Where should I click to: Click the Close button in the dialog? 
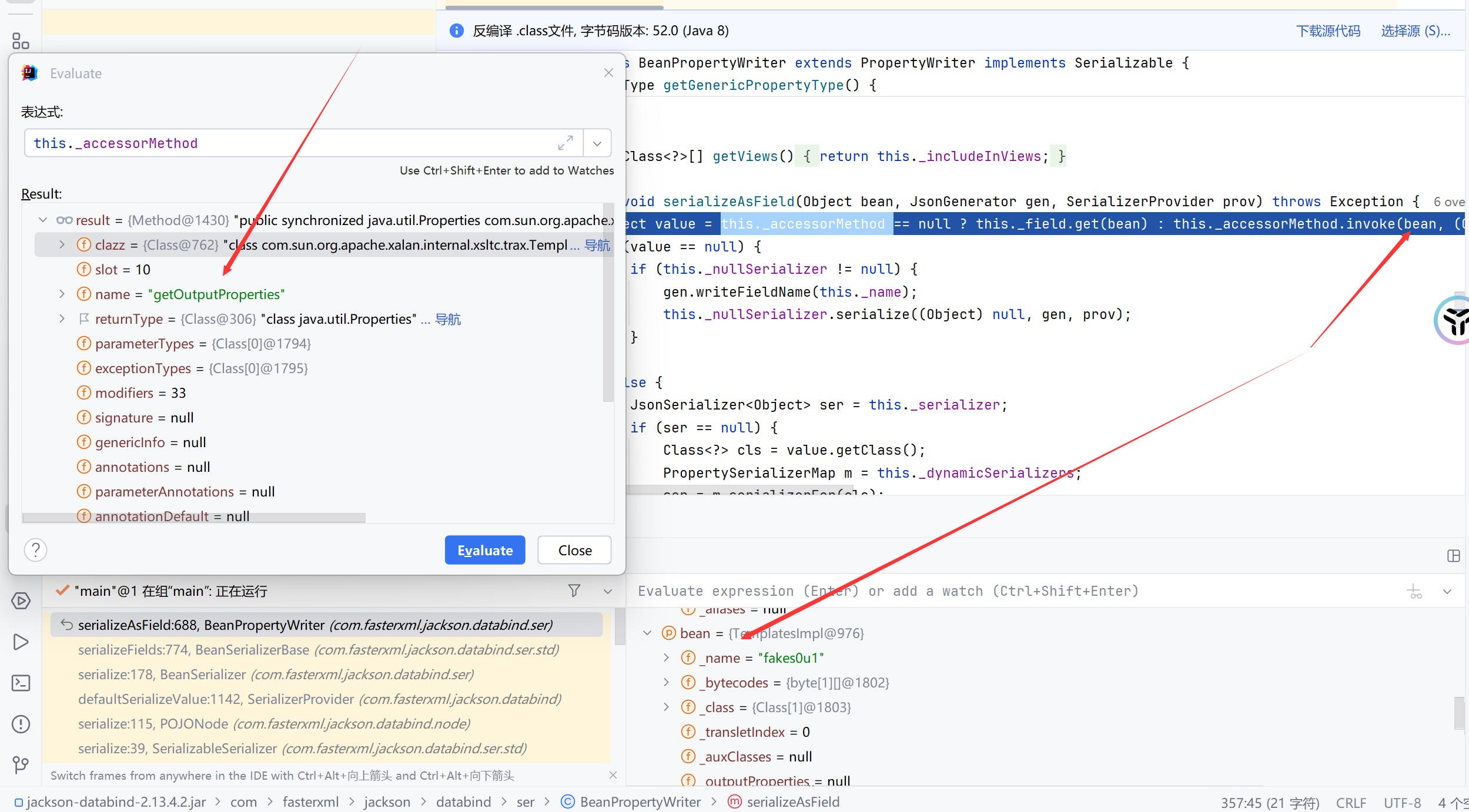point(574,550)
